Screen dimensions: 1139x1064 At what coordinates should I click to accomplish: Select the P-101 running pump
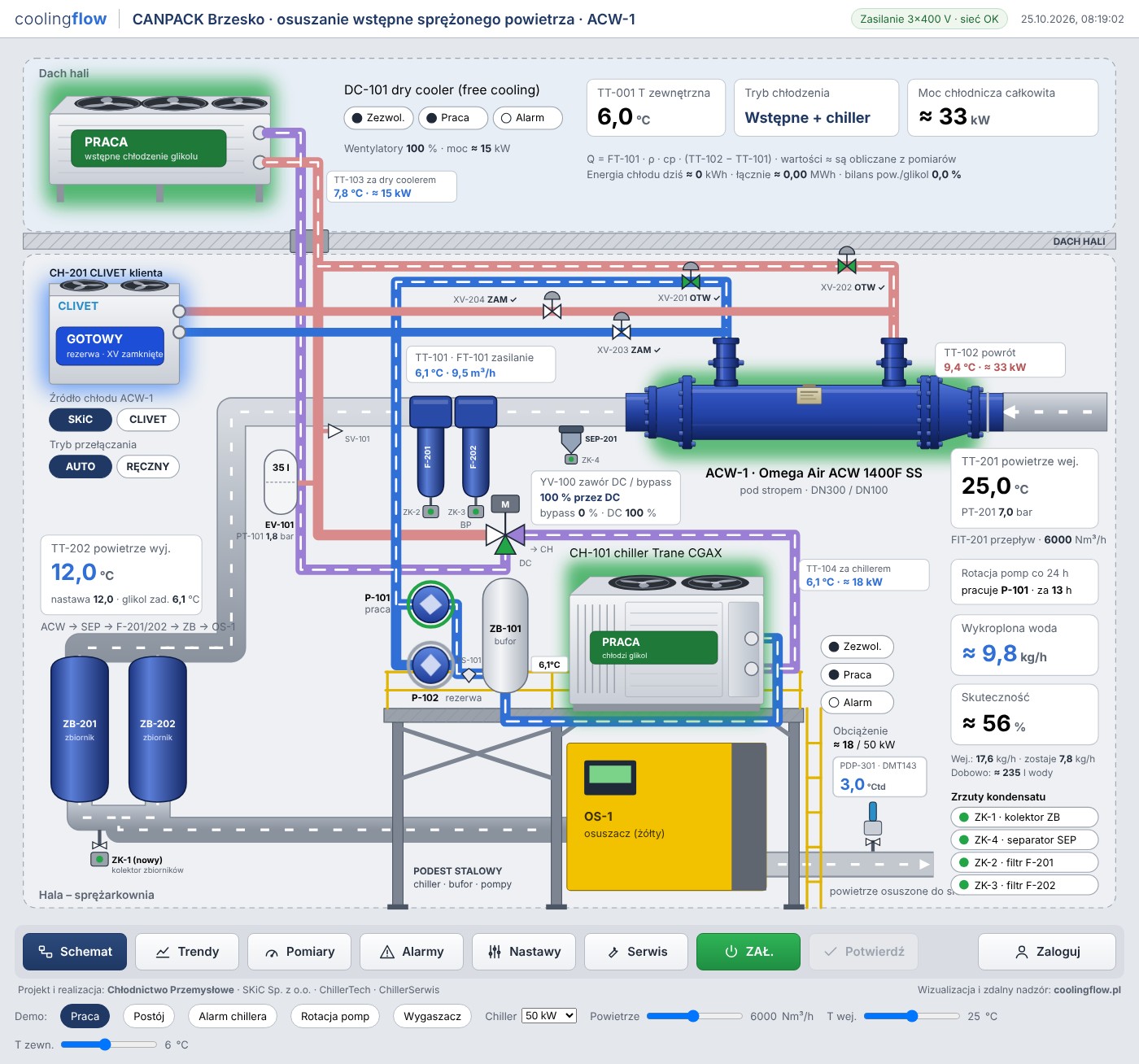(430, 604)
